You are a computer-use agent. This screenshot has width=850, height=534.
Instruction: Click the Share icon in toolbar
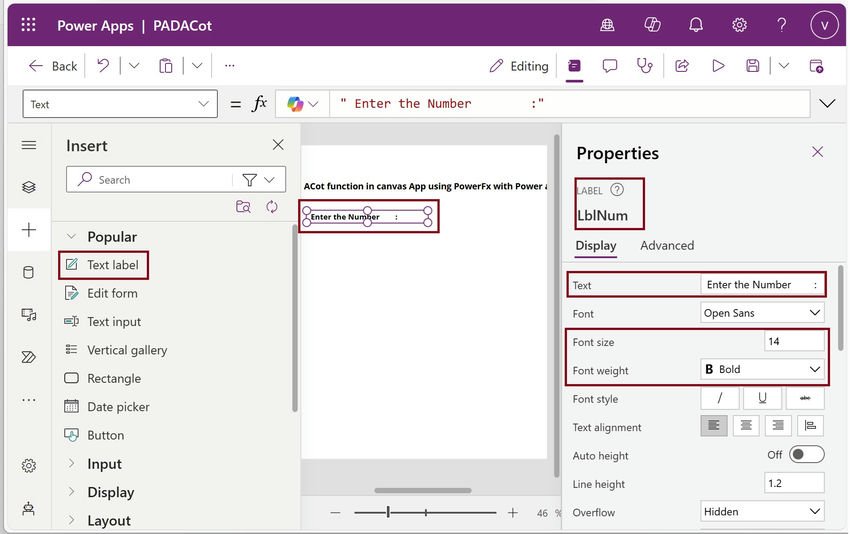(x=682, y=66)
